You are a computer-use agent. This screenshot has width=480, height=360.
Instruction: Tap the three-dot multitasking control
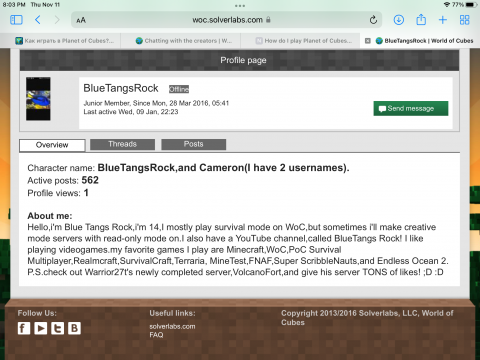pyautogui.click(x=240, y=6)
